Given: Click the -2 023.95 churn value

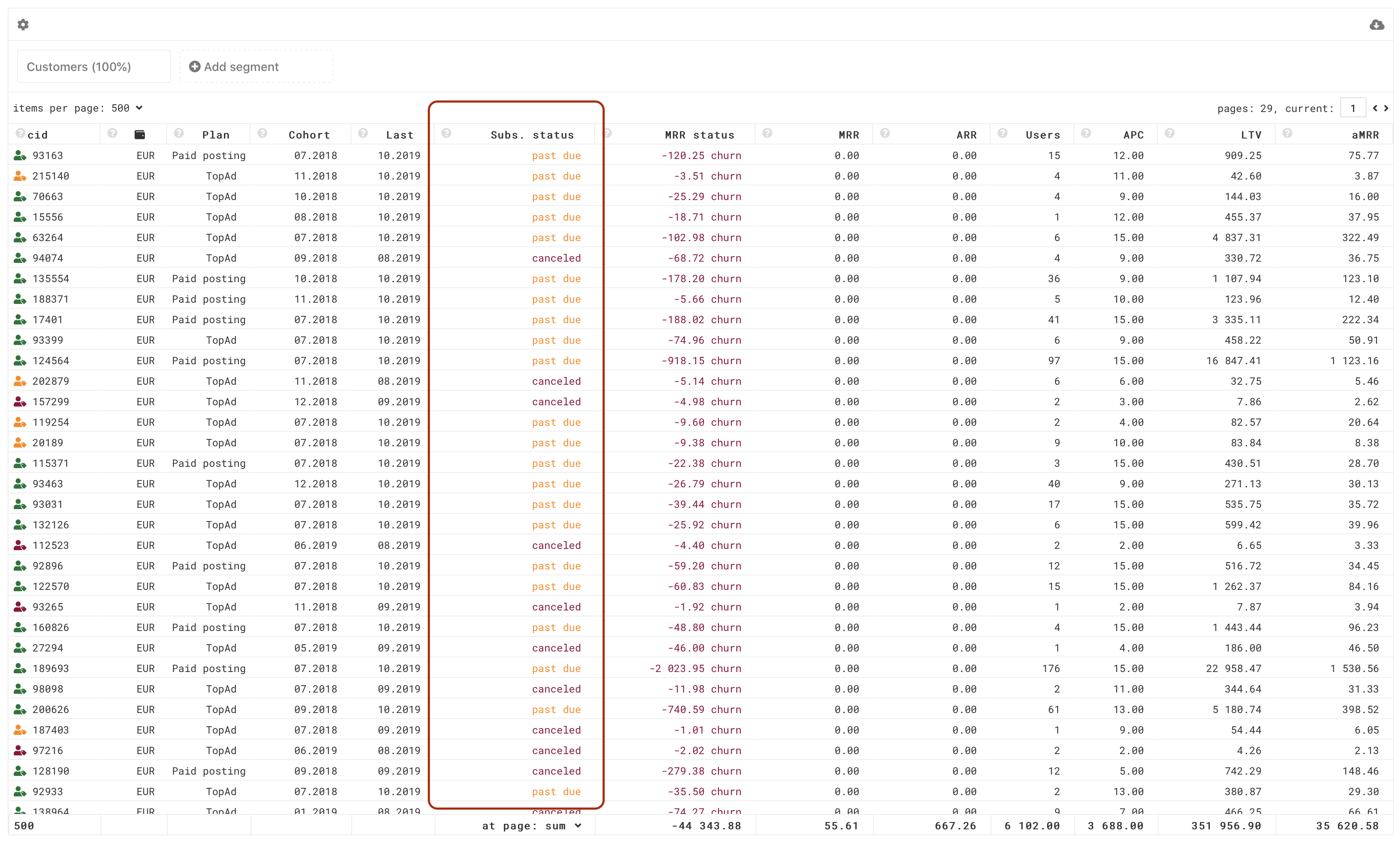Looking at the screenshot, I should 695,669.
